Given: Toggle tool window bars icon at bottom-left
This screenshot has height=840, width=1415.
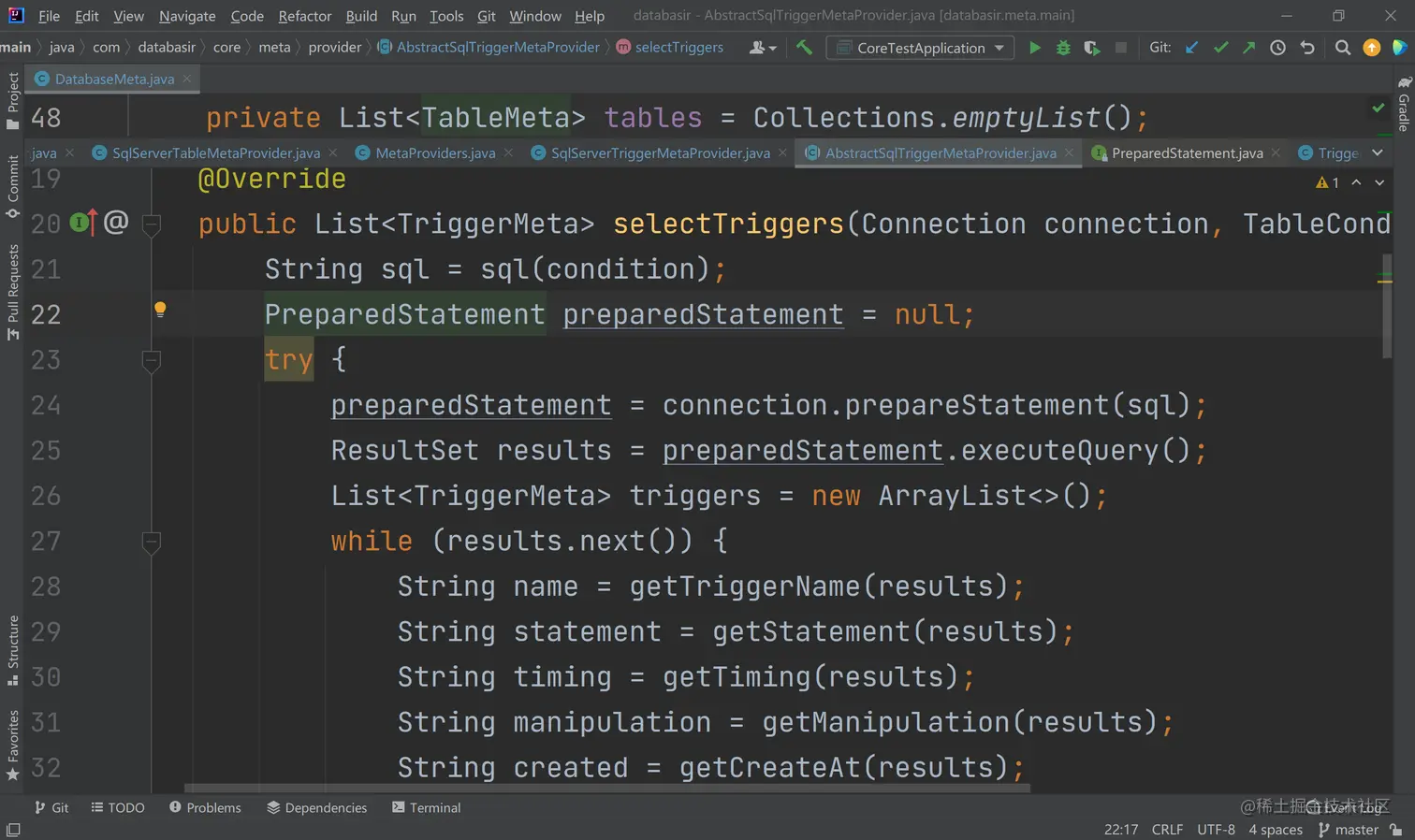Looking at the screenshot, I should [x=13, y=830].
